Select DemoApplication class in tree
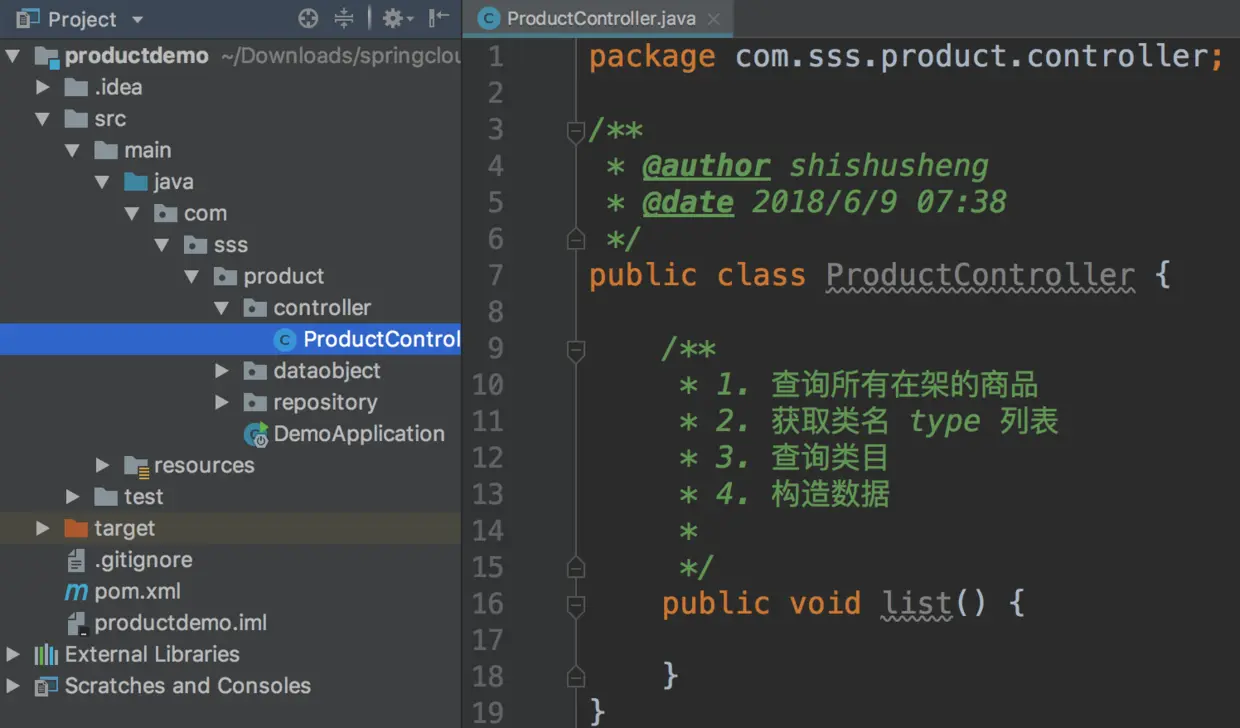 pyautogui.click(x=359, y=434)
